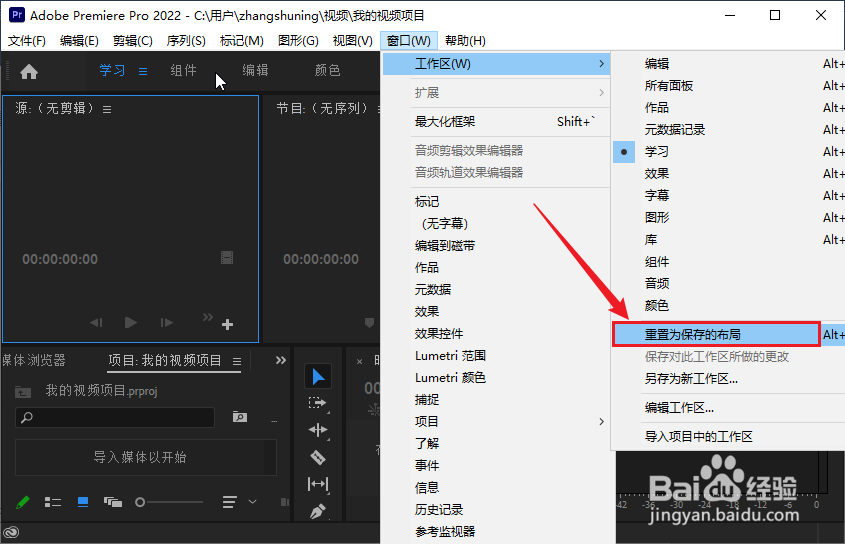
Task: Adjust the thumbnail zoom slider handle
Action: pos(140,502)
